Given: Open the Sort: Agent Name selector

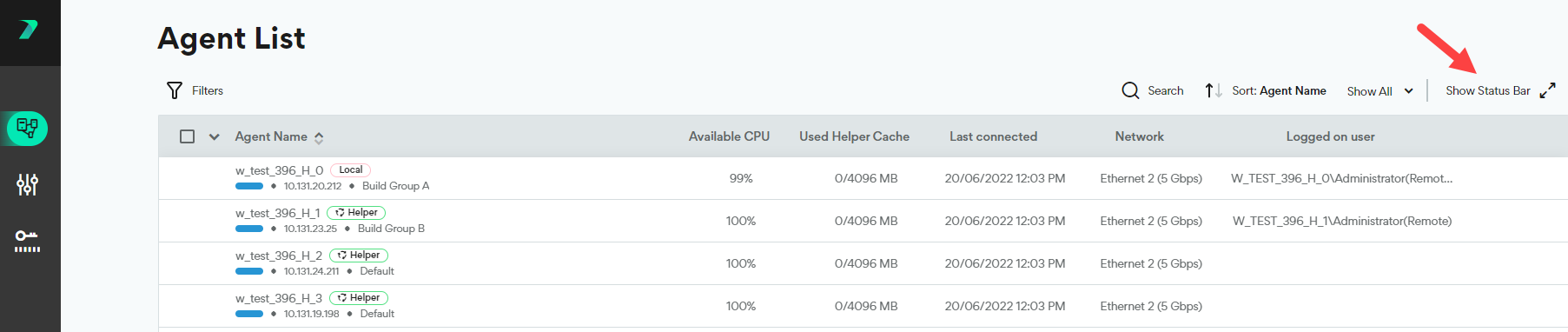Looking at the screenshot, I should 1279,90.
